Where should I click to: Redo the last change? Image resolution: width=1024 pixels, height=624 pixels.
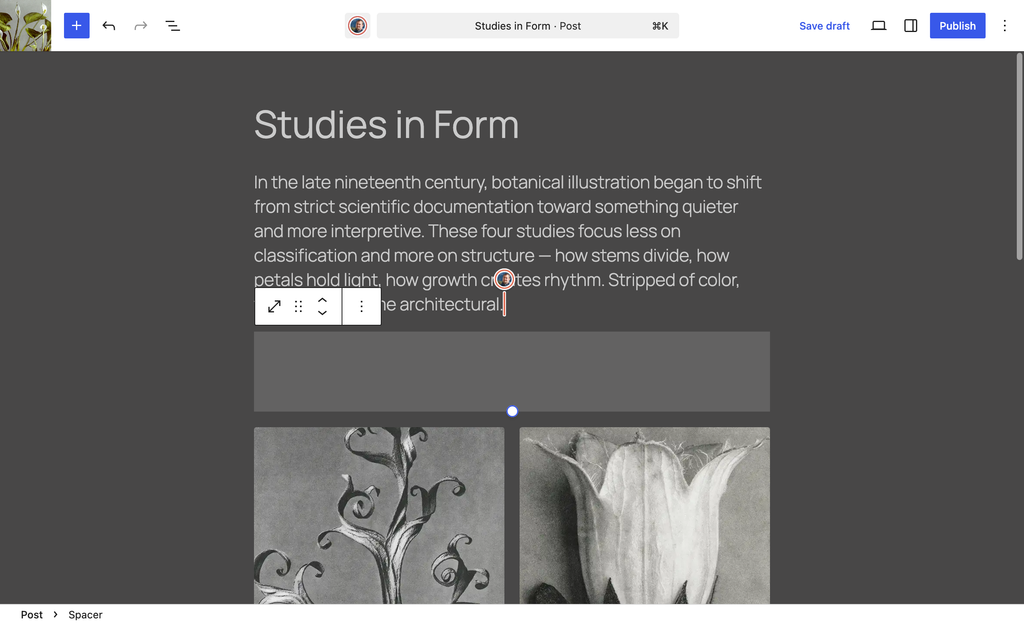[x=140, y=25]
